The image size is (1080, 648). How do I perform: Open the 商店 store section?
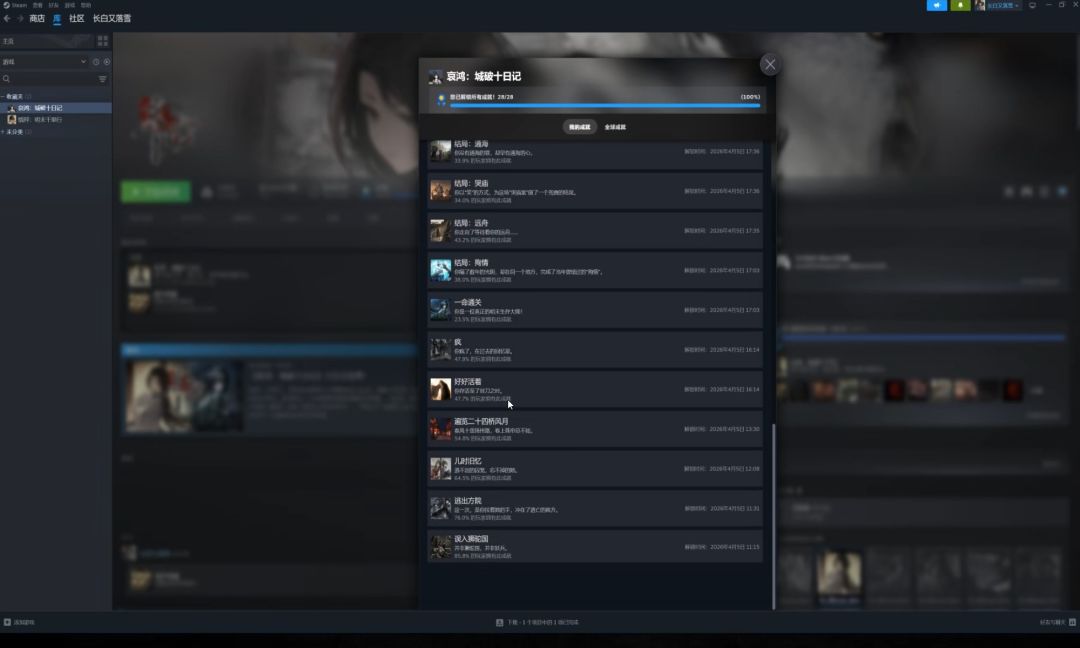click(x=37, y=19)
